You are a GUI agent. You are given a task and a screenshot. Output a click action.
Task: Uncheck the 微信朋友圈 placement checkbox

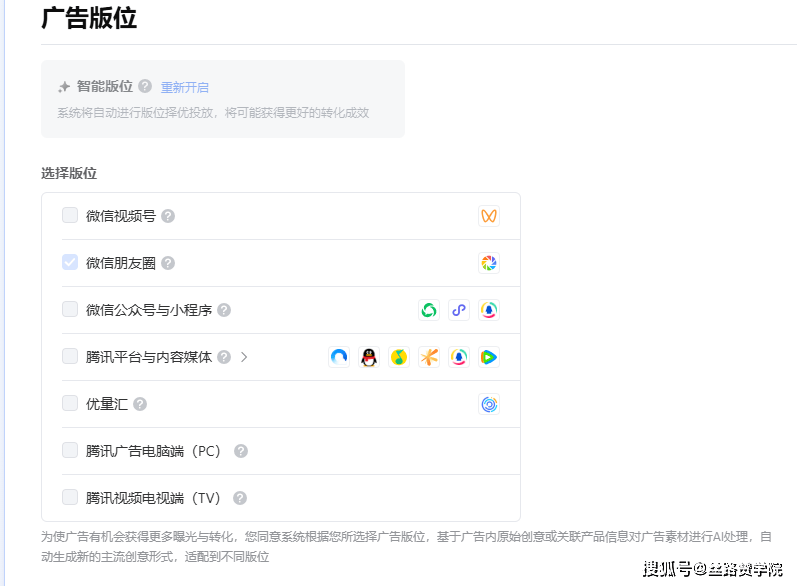pyautogui.click(x=70, y=262)
